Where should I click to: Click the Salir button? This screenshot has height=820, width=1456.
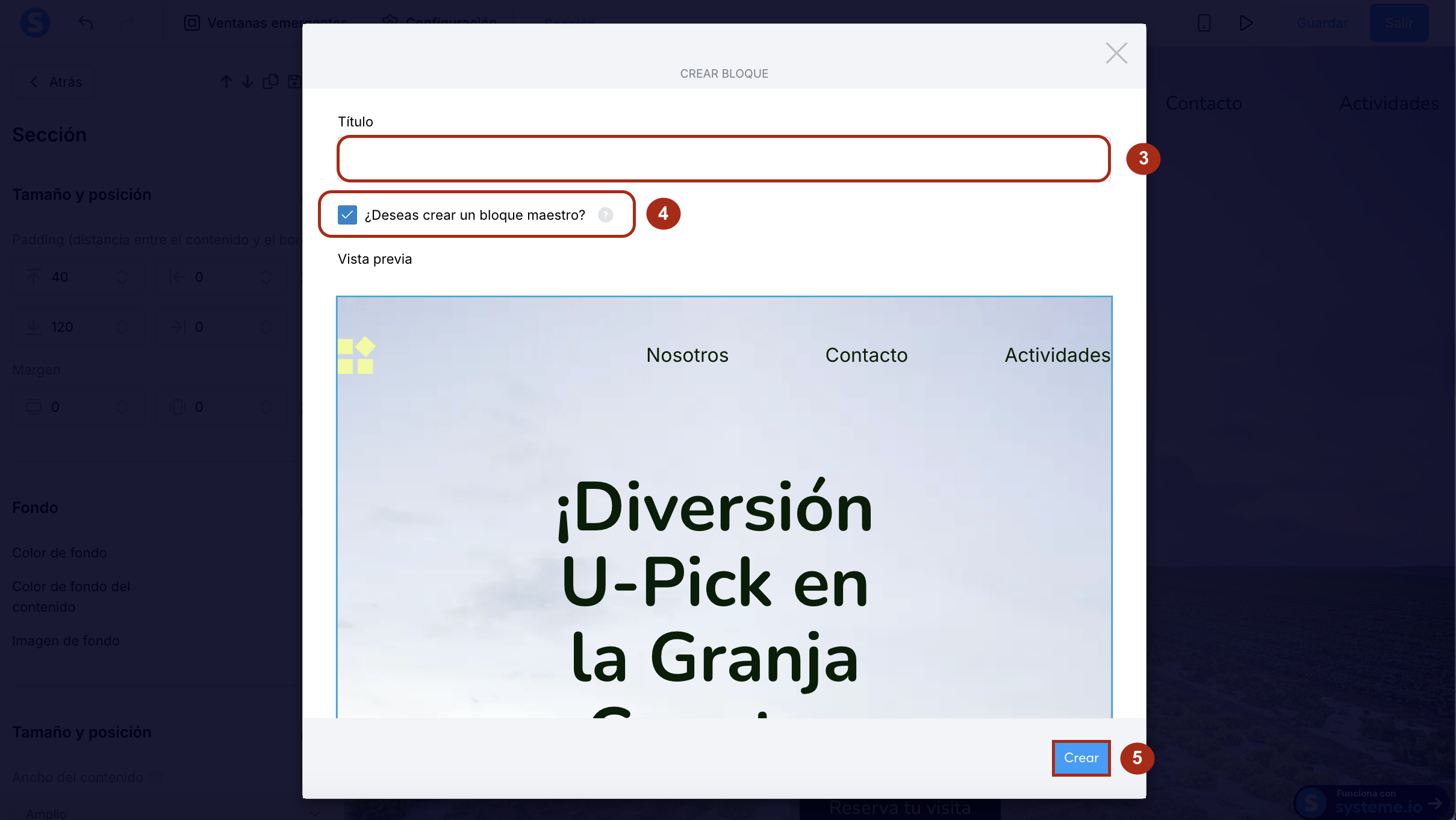coord(1398,23)
